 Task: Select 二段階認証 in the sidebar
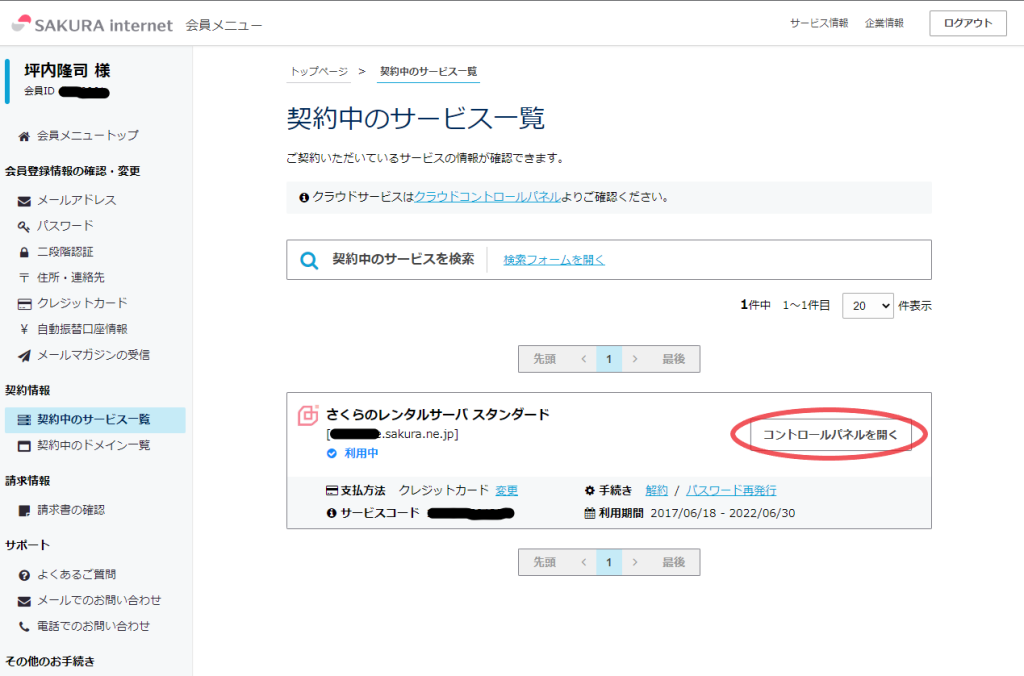click(x=65, y=252)
